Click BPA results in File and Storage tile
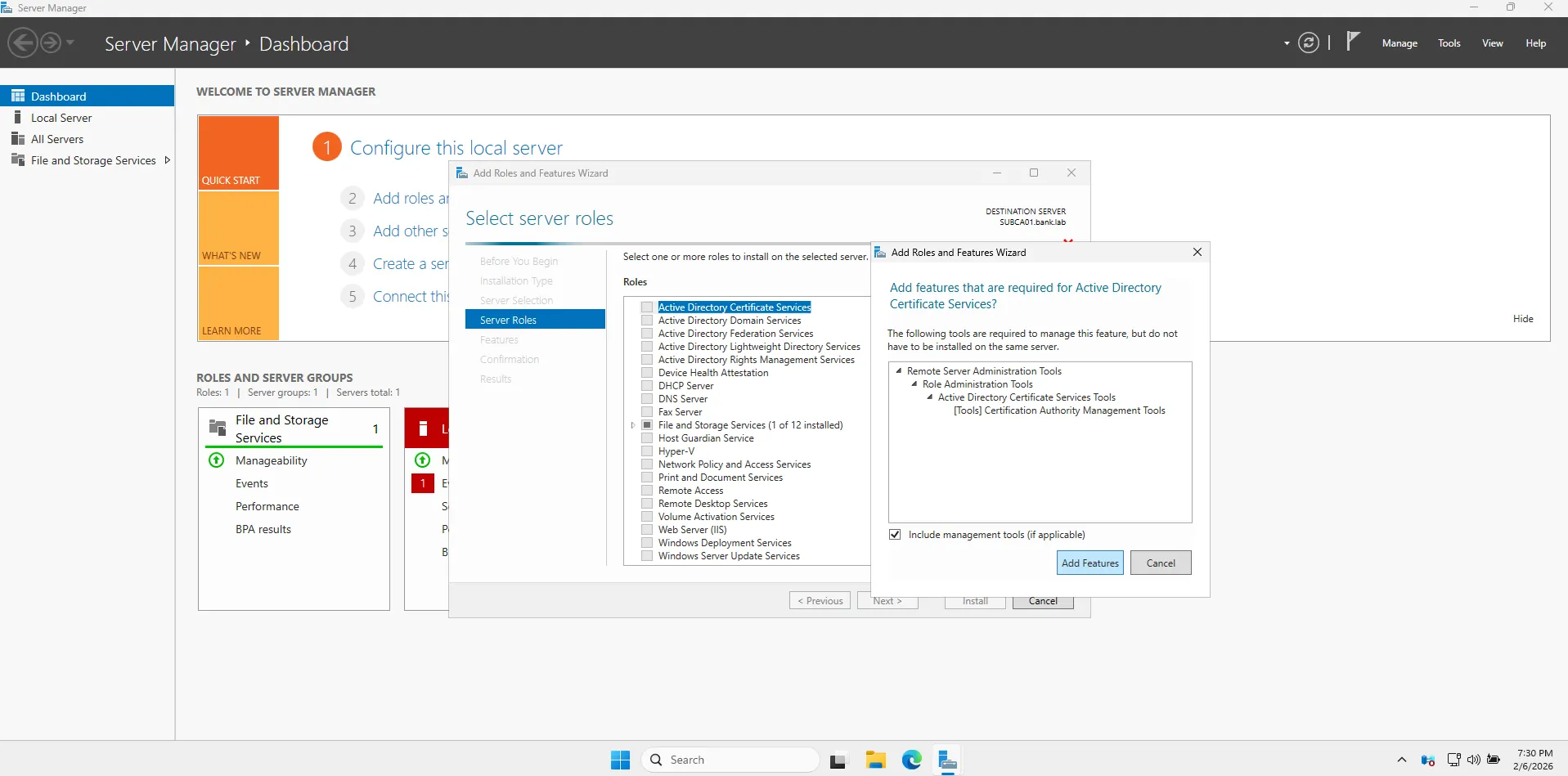Screen dimensions: 1568x776 (263, 529)
